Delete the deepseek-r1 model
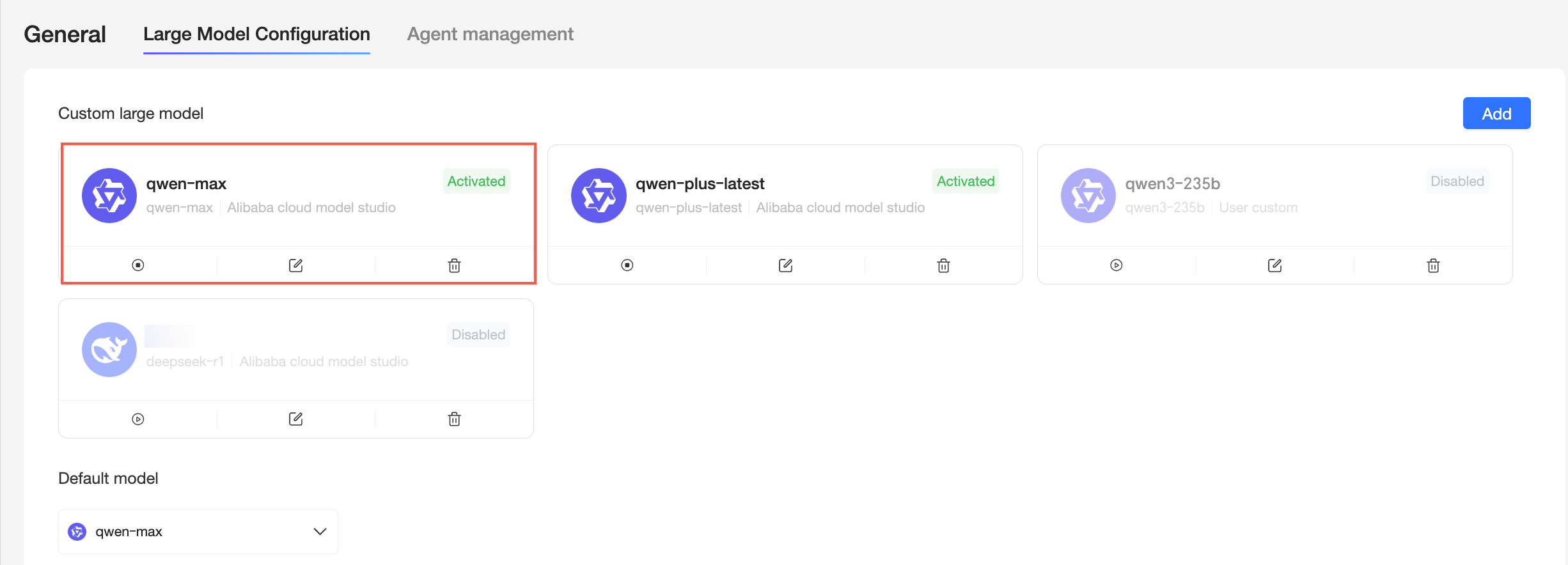This screenshot has height=565, width=1568. click(455, 419)
